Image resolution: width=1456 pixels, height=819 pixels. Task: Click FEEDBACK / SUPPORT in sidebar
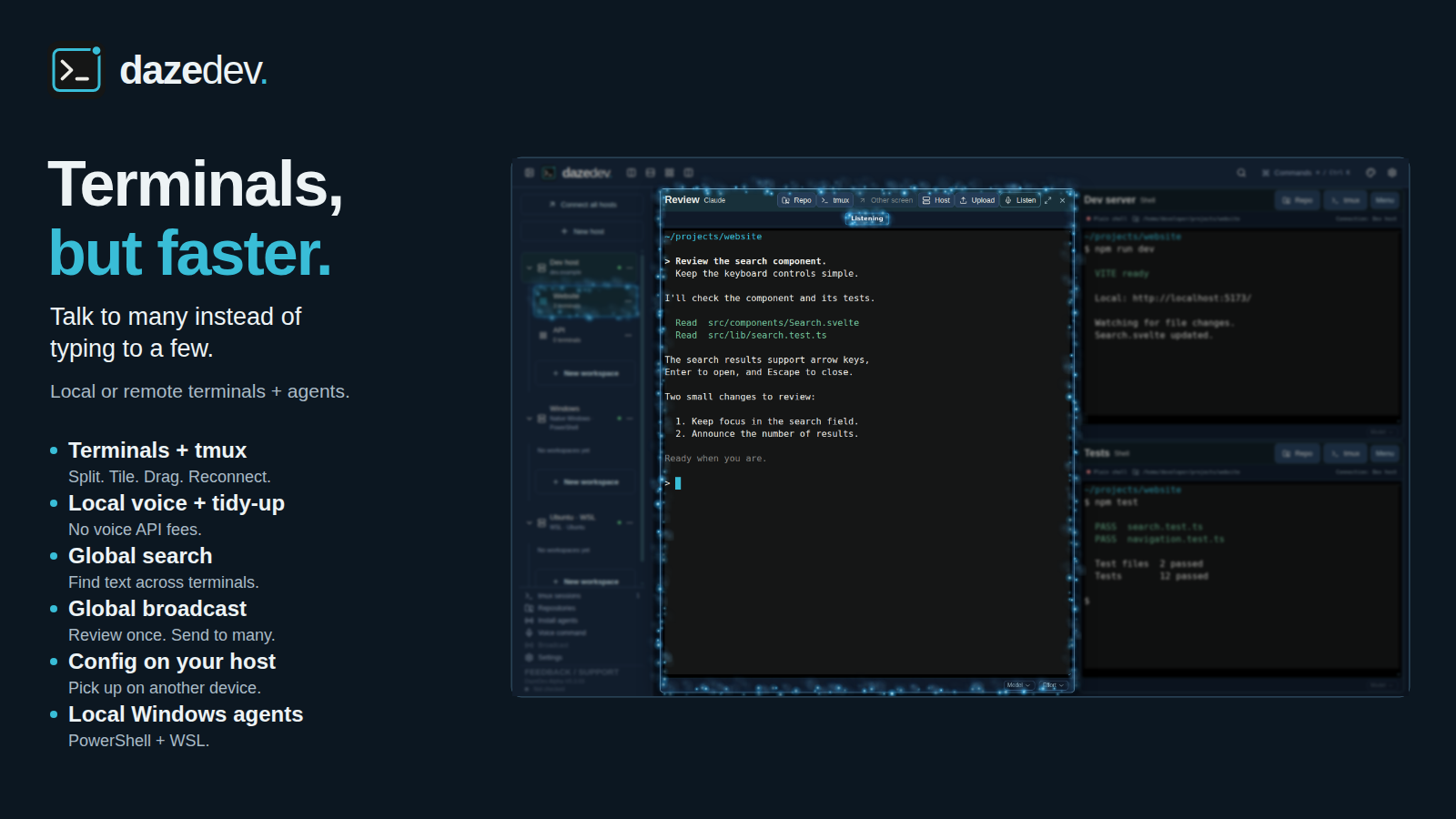571,672
